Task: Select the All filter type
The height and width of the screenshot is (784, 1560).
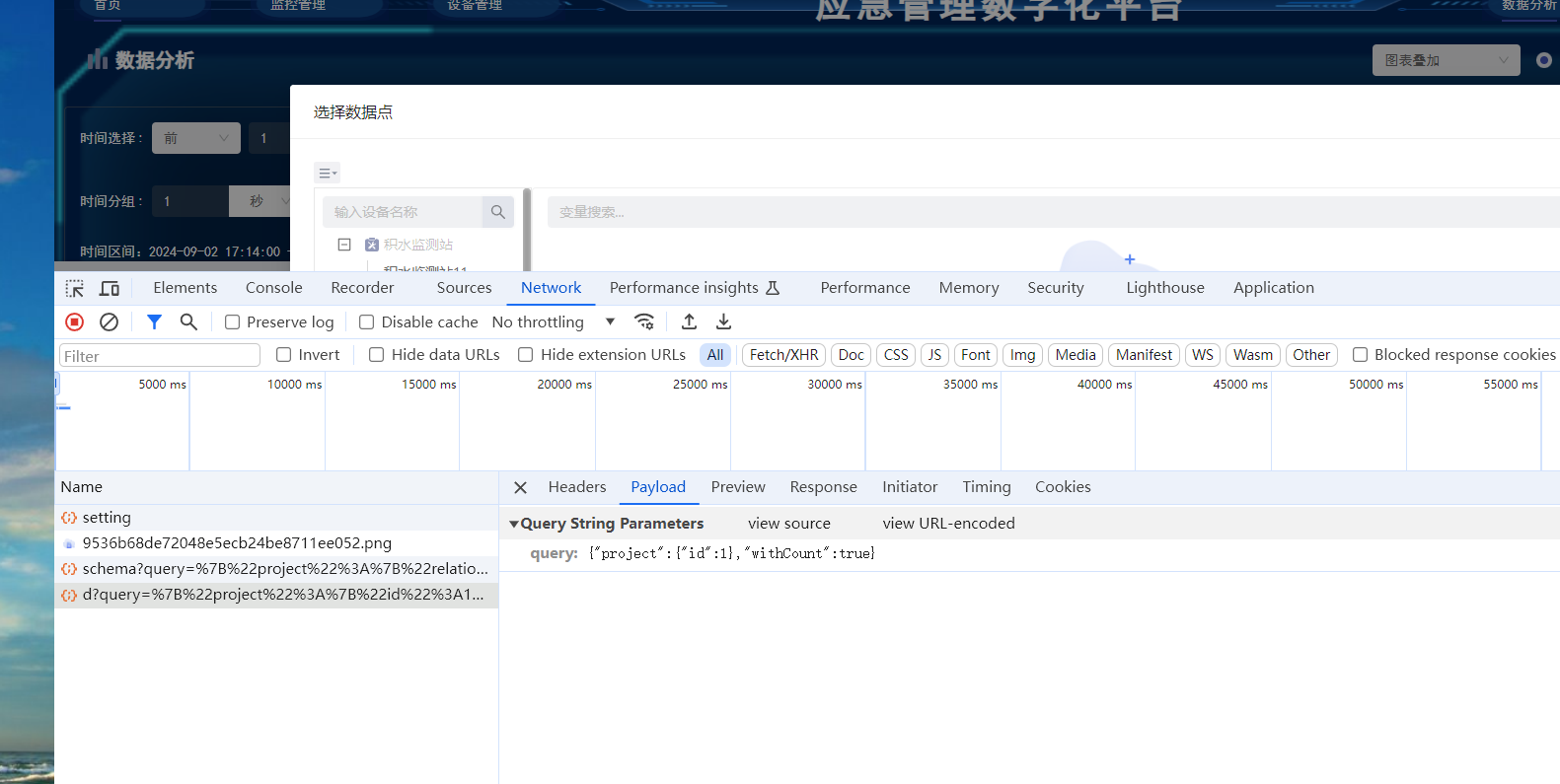Action: (715, 355)
